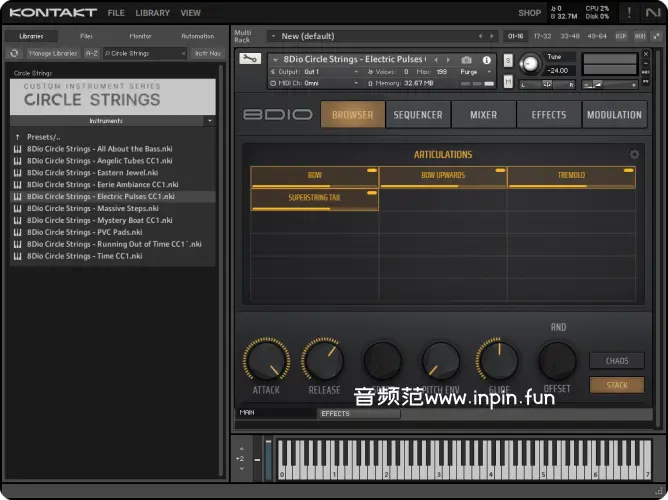Viewport: 668px width, 500px height.
Task: Mute the instrument with M button
Action: 508,81
